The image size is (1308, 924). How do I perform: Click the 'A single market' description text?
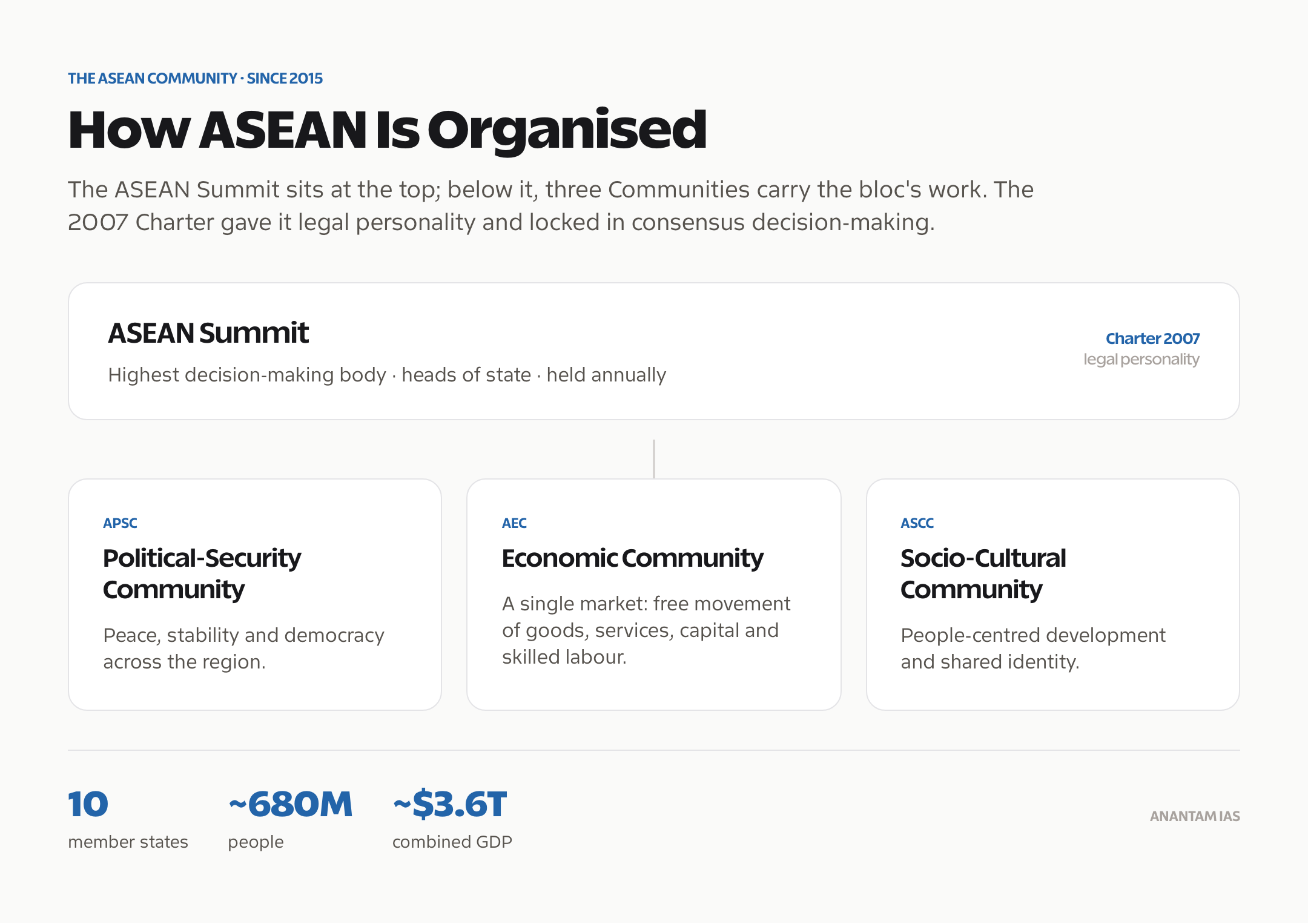pyautogui.click(x=646, y=630)
